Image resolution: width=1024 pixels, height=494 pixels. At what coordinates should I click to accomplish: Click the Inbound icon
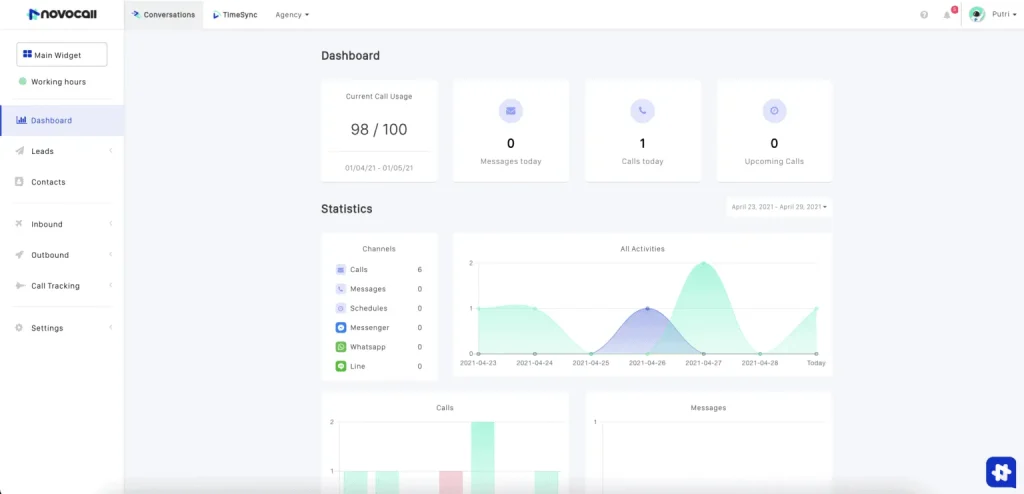(19, 223)
